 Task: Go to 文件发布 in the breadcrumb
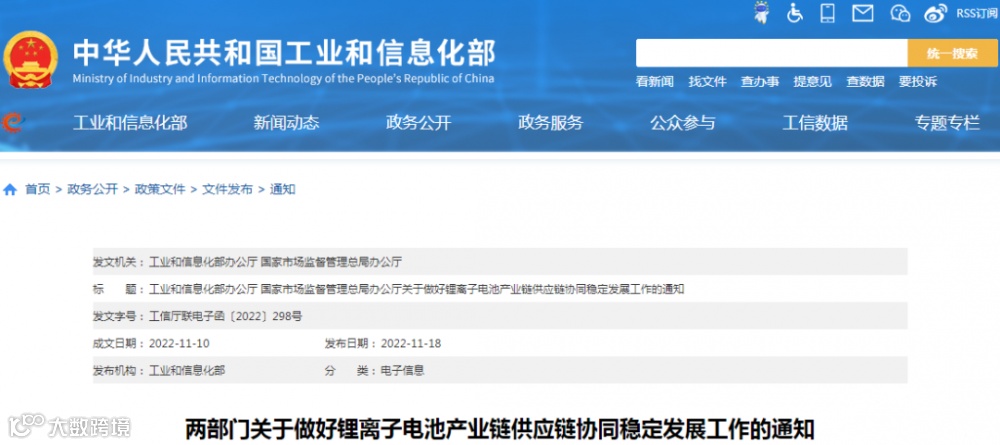(x=228, y=189)
